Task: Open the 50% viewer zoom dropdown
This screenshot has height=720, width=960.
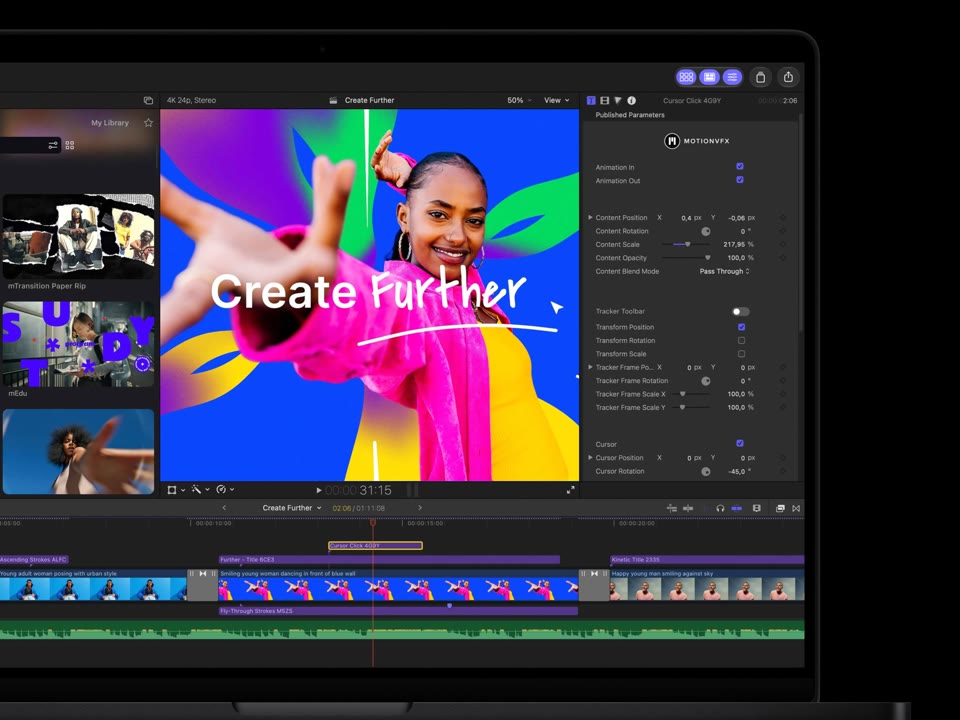Action: (519, 100)
